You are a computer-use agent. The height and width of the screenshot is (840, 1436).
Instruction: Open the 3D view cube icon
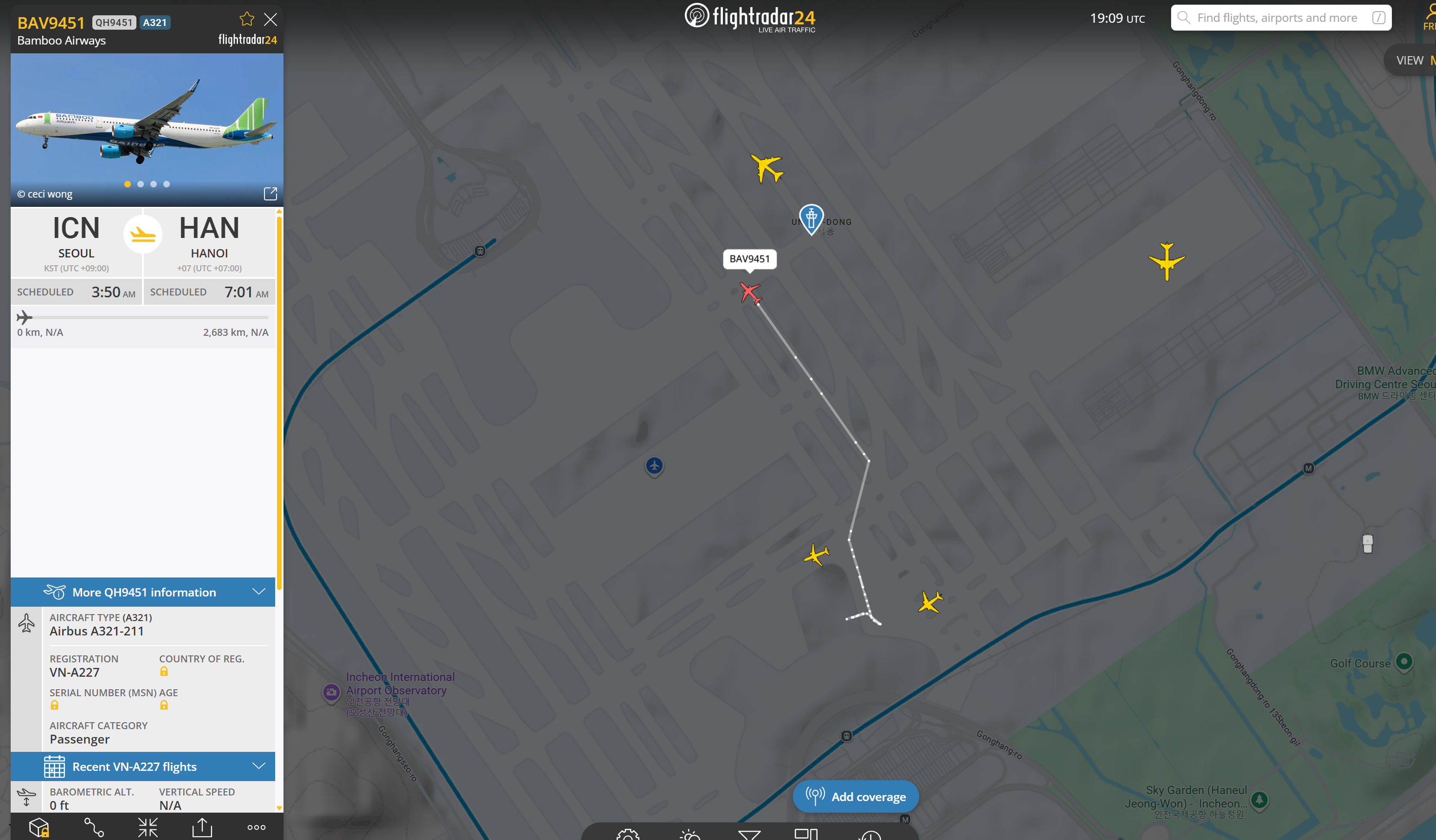coord(39,827)
